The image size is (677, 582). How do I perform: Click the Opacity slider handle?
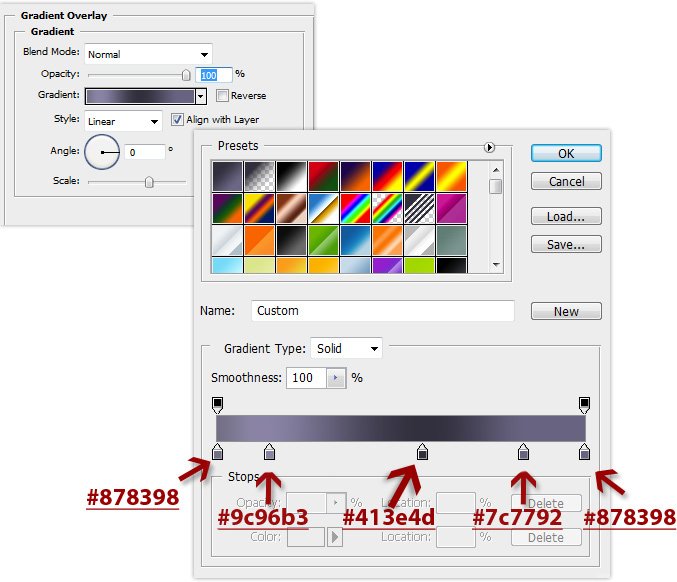[x=186, y=75]
